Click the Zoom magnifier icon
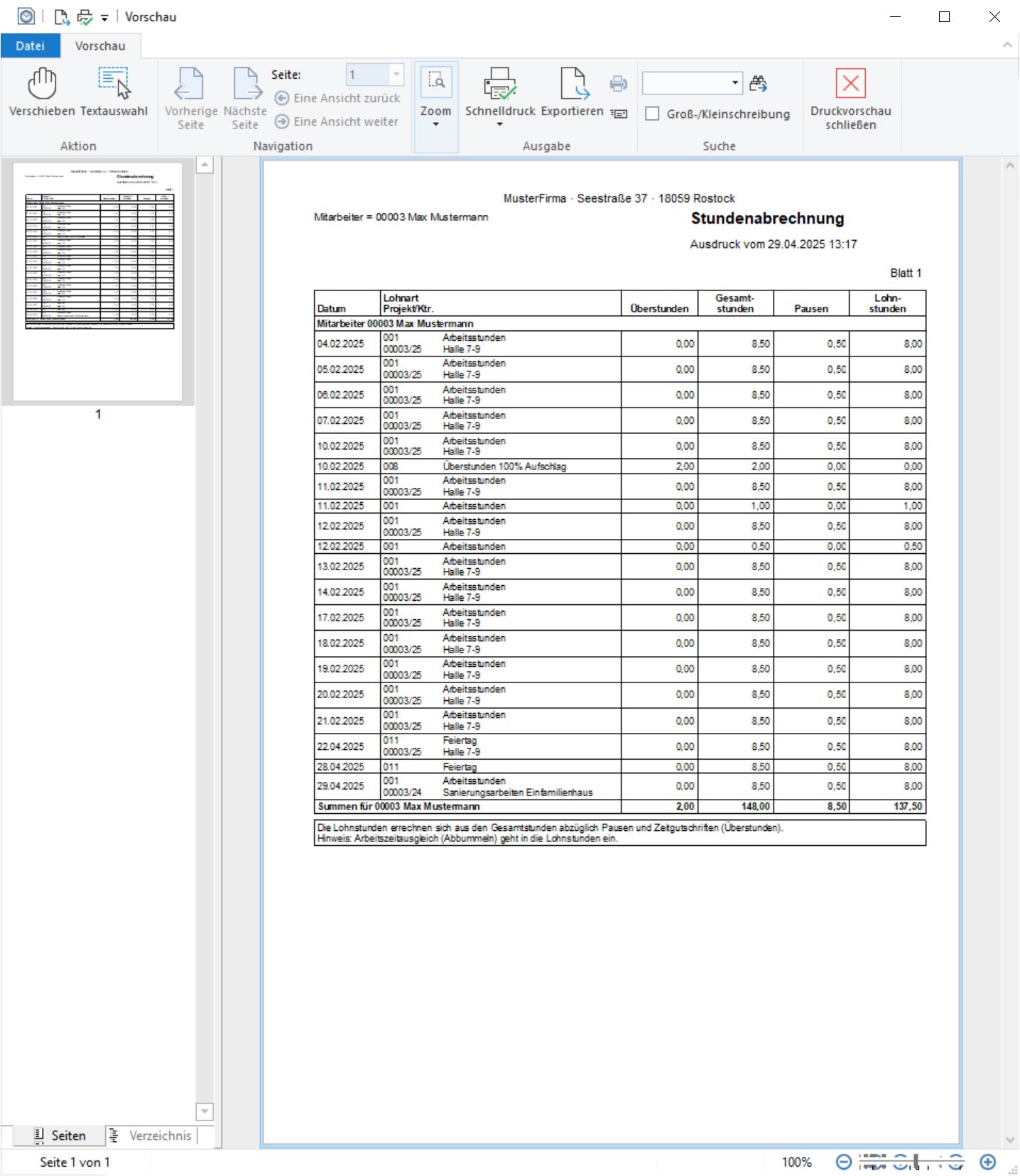 (436, 82)
